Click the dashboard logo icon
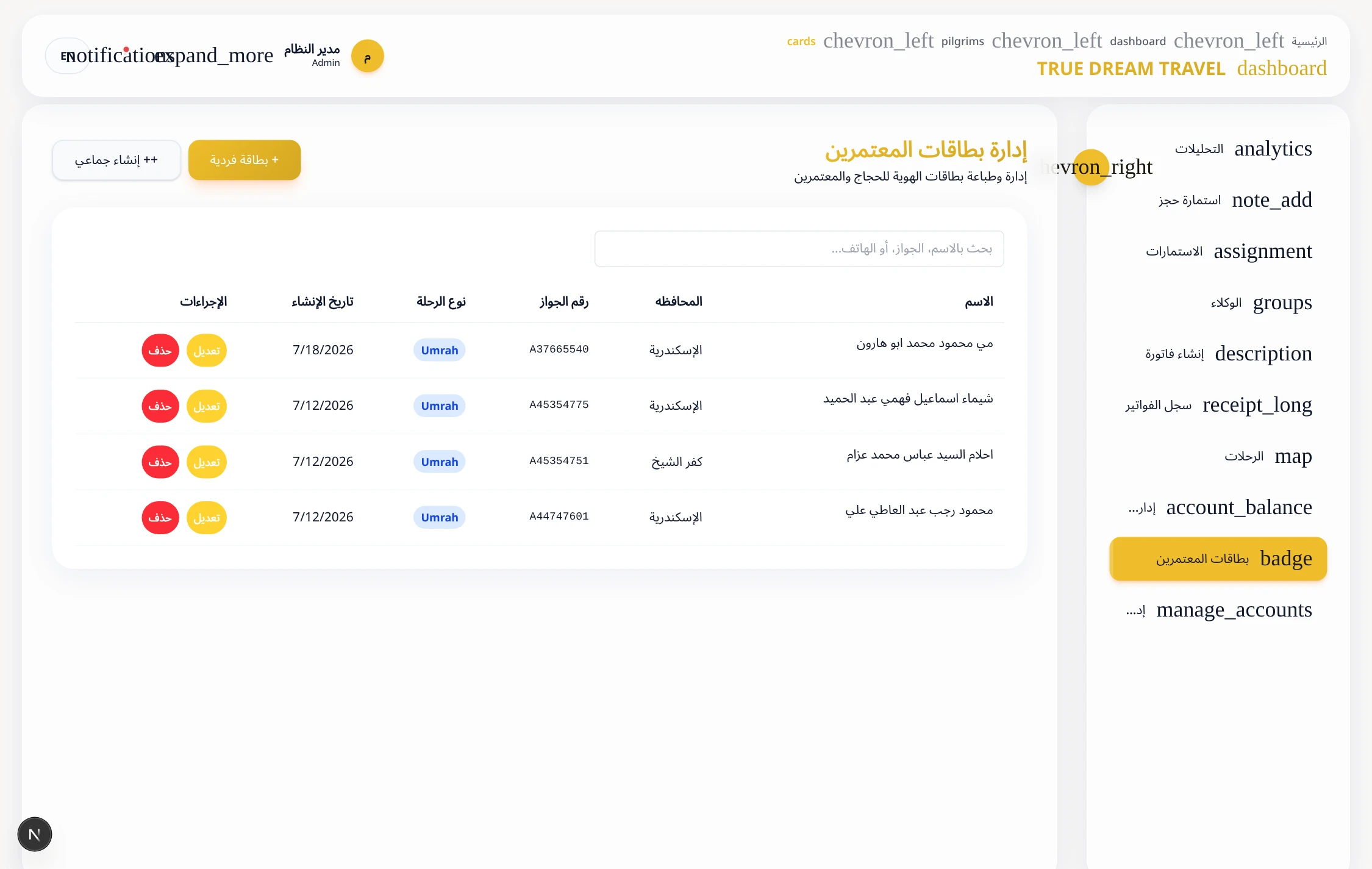Viewport: 1372px width, 869px height. [x=1281, y=68]
